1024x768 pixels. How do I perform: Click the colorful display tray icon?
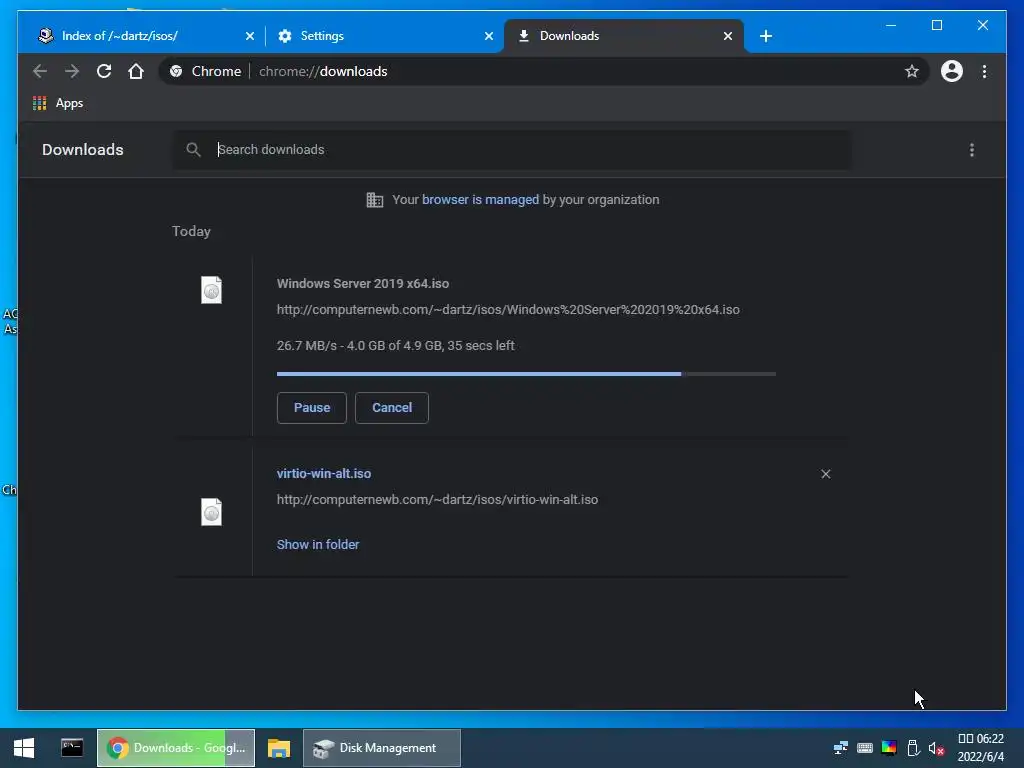[889, 748]
